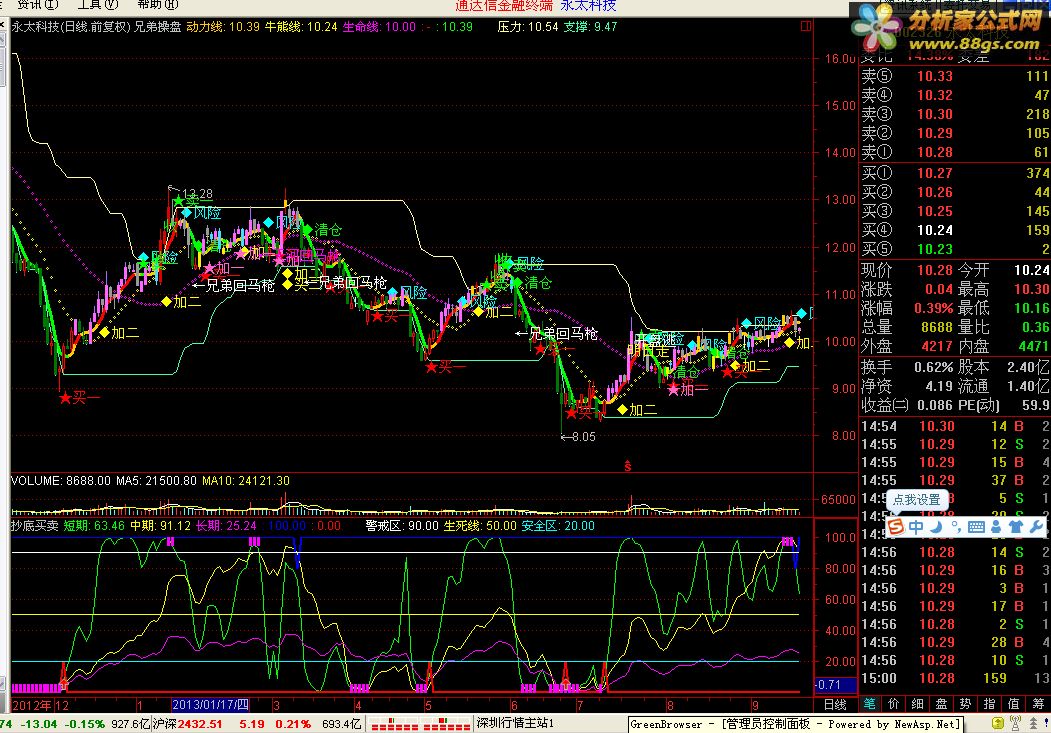Switch to the 笔 tick tab

[869, 704]
